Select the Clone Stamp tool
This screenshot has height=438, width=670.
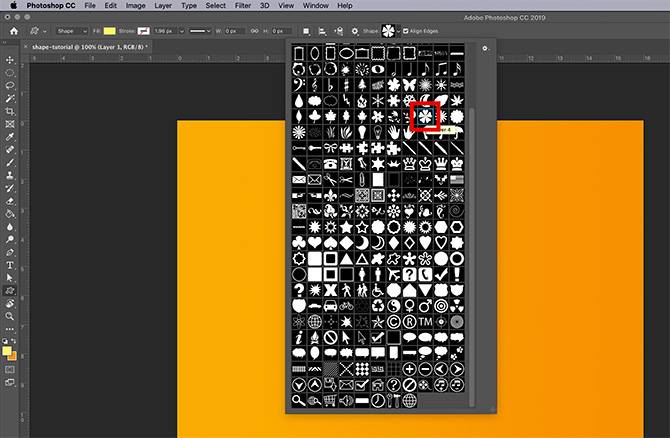[x=9, y=175]
